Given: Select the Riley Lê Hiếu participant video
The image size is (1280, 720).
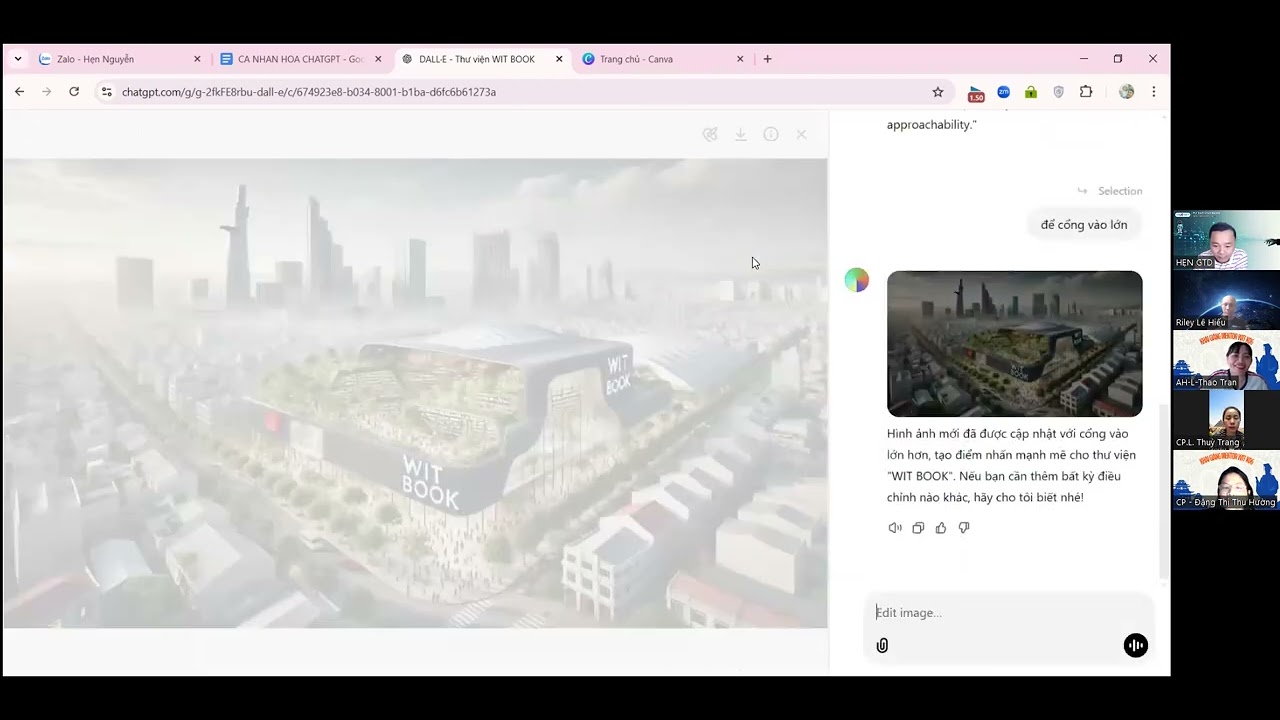Looking at the screenshot, I should (1227, 300).
